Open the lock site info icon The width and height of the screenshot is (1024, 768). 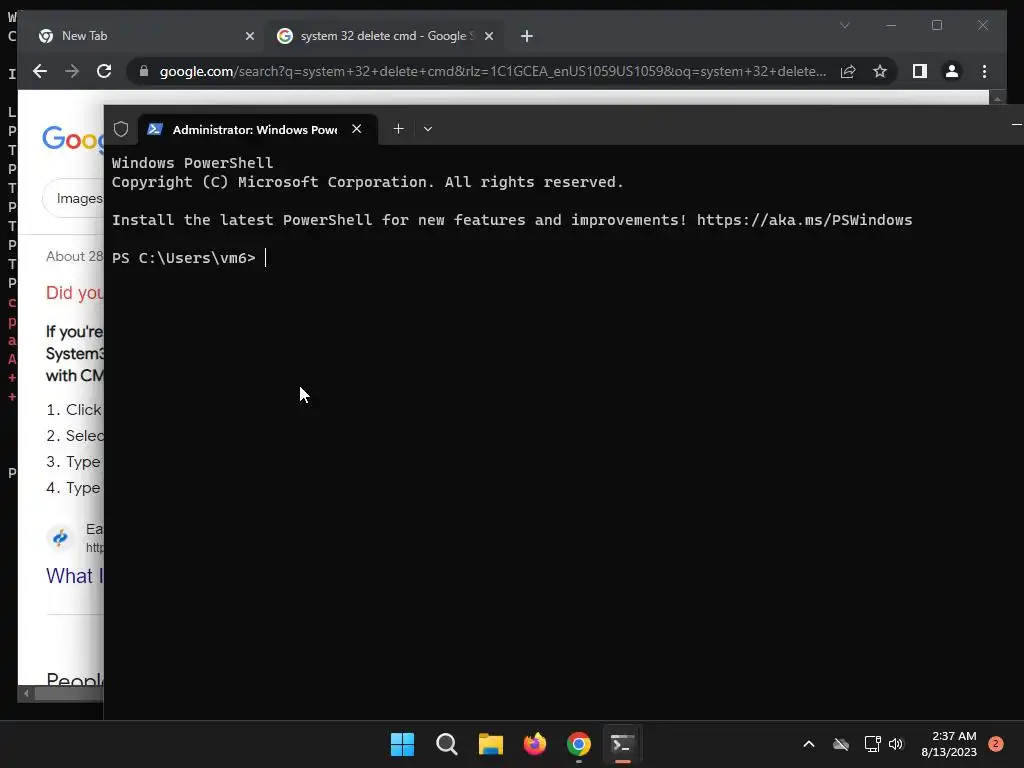(144, 71)
